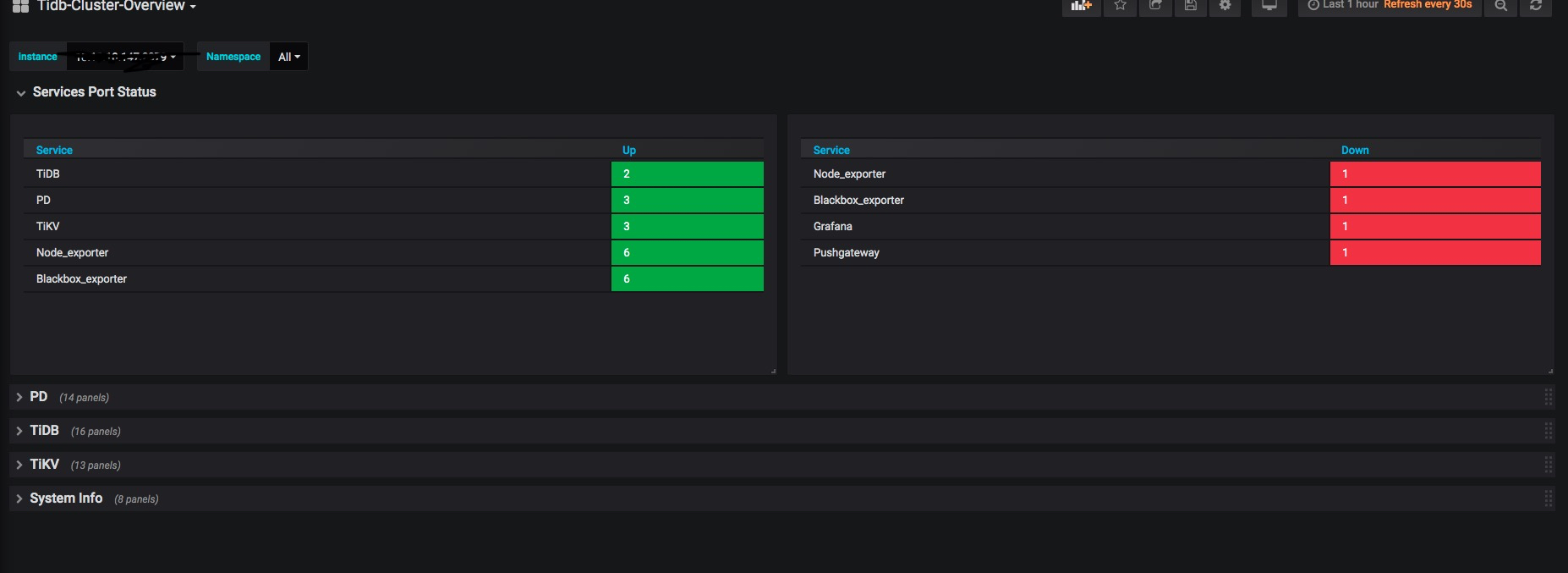Open the time range picker
This screenshot has height=573, width=1568.
pyautogui.click(x=1390, y=5)
